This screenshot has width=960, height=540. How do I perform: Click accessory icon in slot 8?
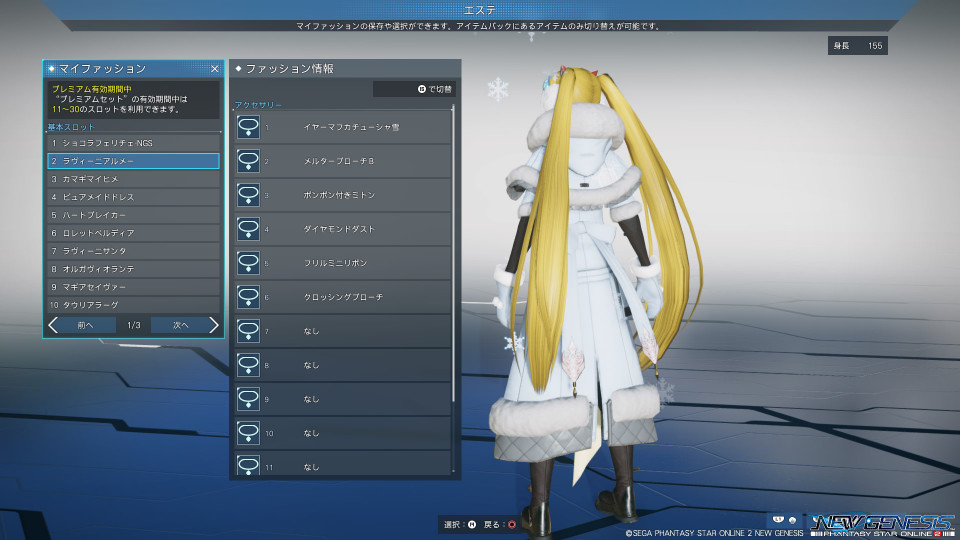pyautogui.click(x=248, y=365)
